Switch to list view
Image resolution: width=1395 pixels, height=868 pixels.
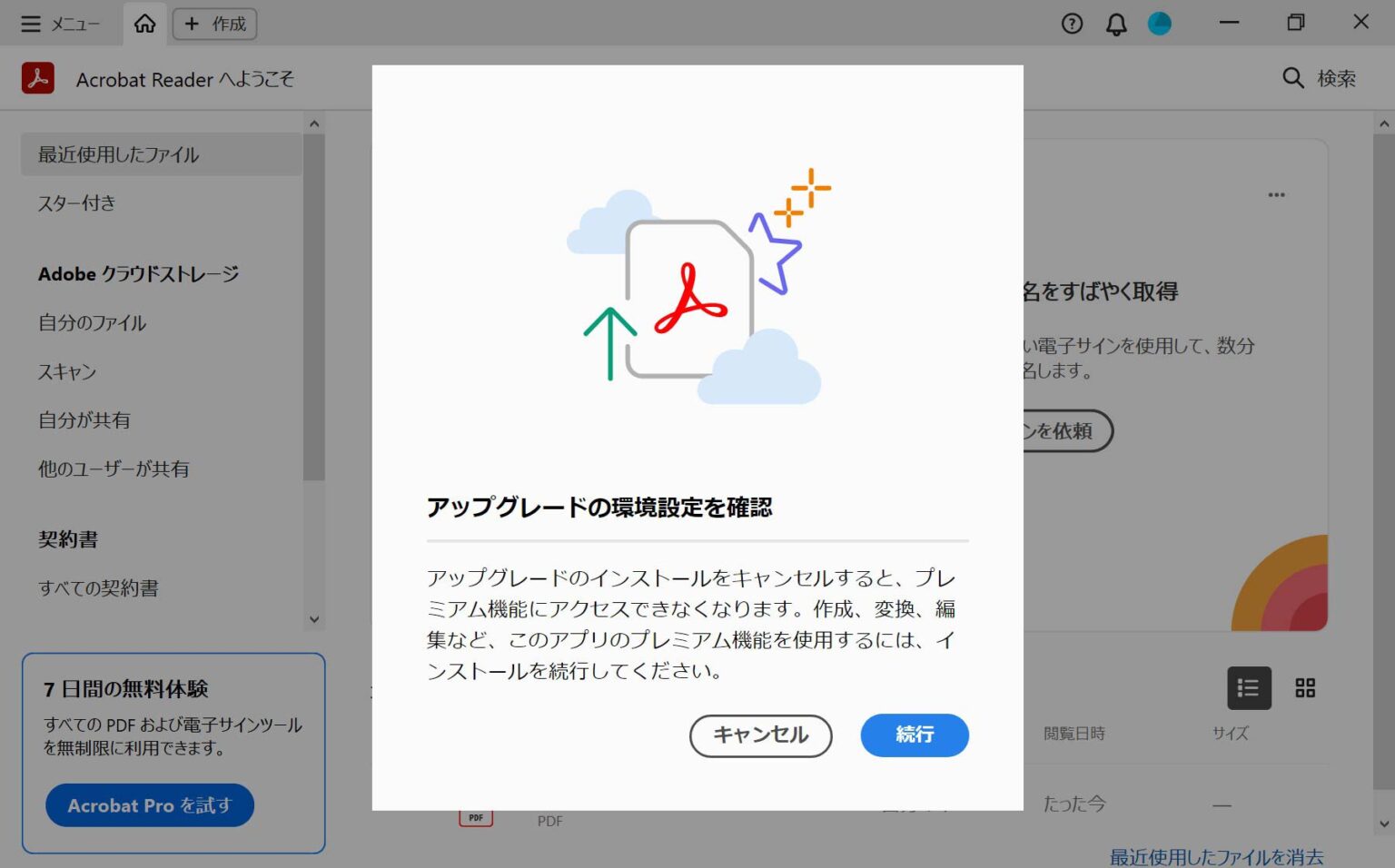(1248, 688)
